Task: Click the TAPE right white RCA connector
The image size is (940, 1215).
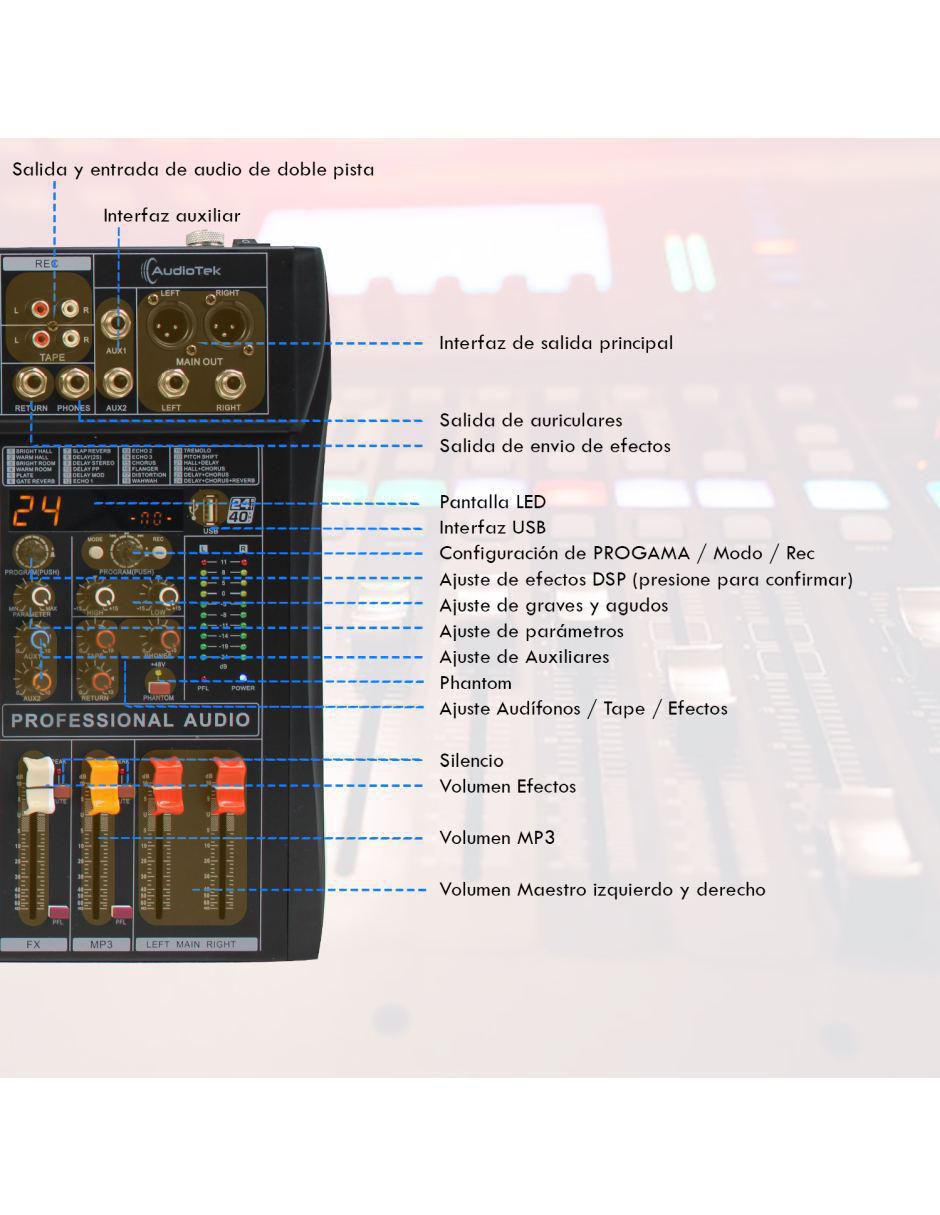Action: click(69, 340)
